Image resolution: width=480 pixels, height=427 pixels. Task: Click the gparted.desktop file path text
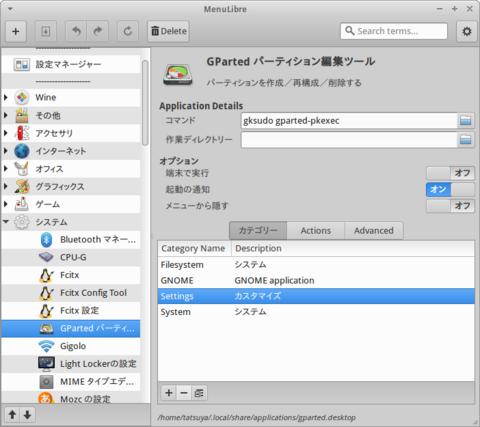(256, 418)
